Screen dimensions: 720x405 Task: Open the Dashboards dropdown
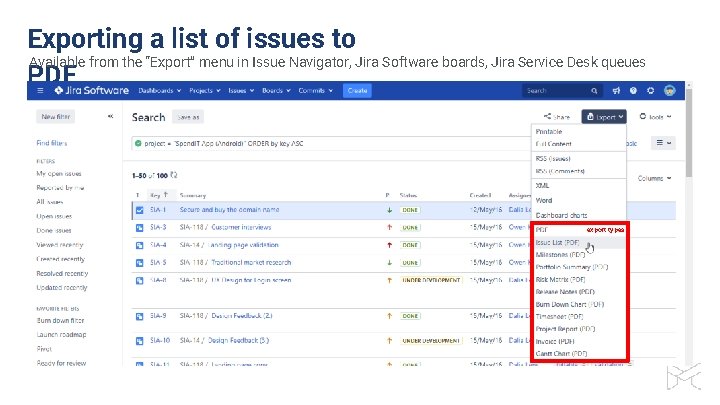160,90
